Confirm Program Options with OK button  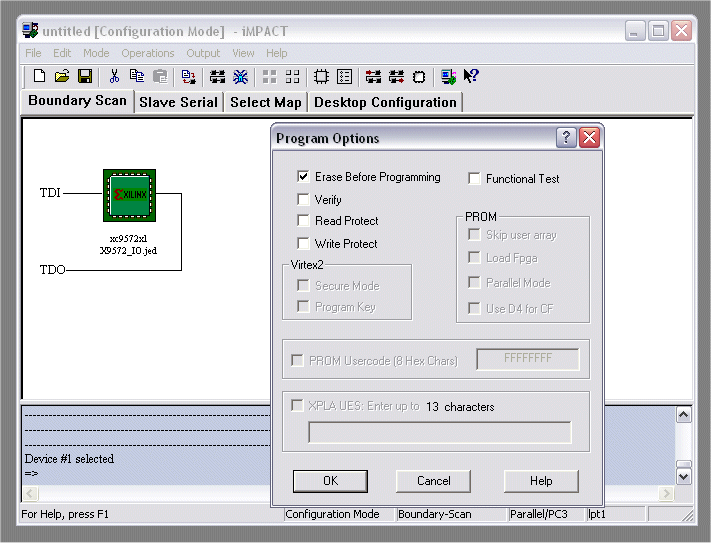[330, 481]
